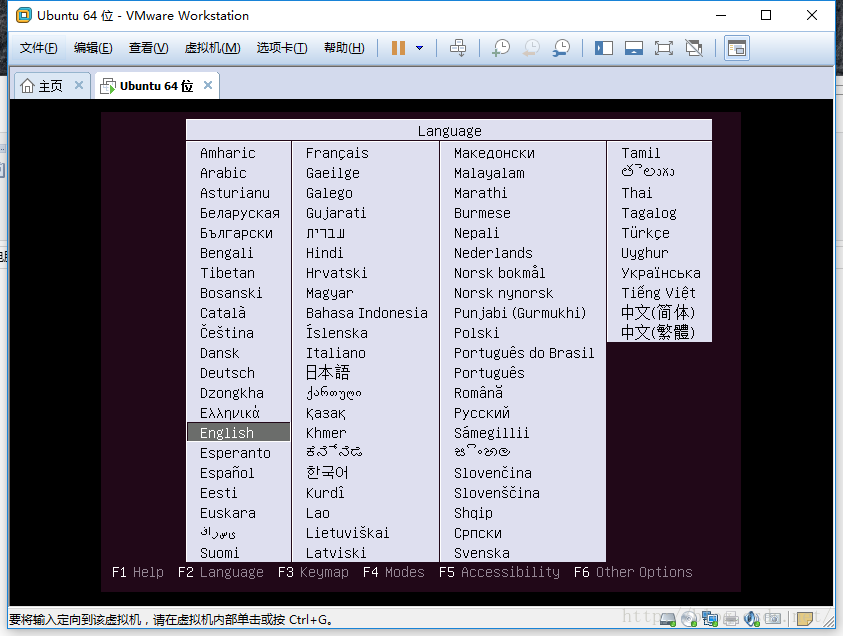Choose Thai from the language list

click(637, 193)
